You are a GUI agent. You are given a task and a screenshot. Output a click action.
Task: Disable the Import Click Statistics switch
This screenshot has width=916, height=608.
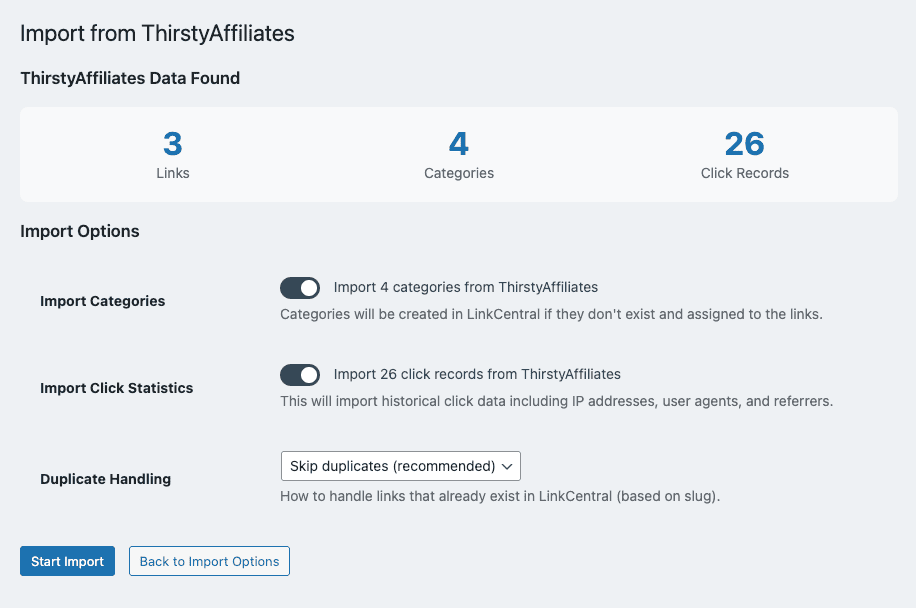pos(300,375)
